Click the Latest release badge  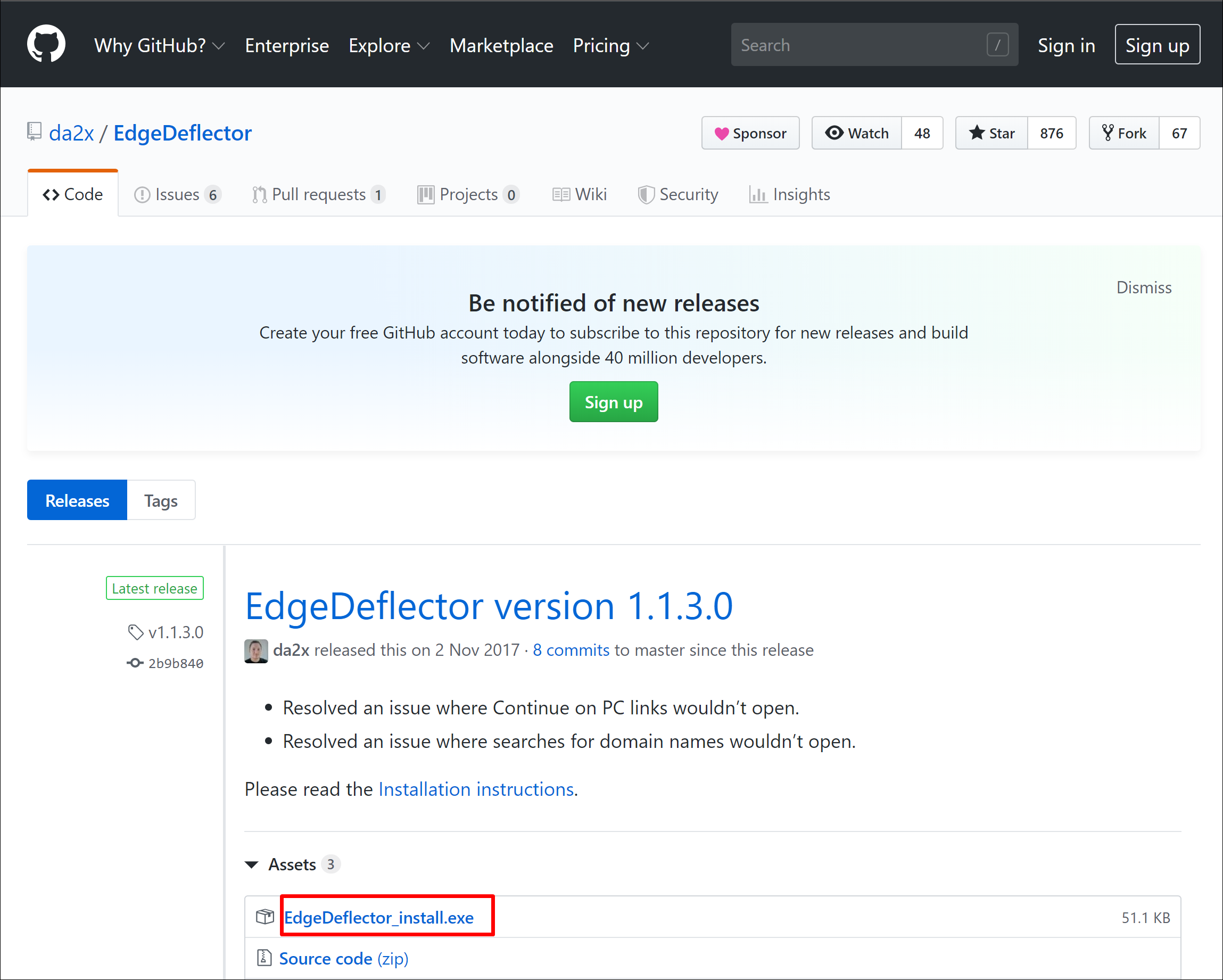click(x=155, y=588)
